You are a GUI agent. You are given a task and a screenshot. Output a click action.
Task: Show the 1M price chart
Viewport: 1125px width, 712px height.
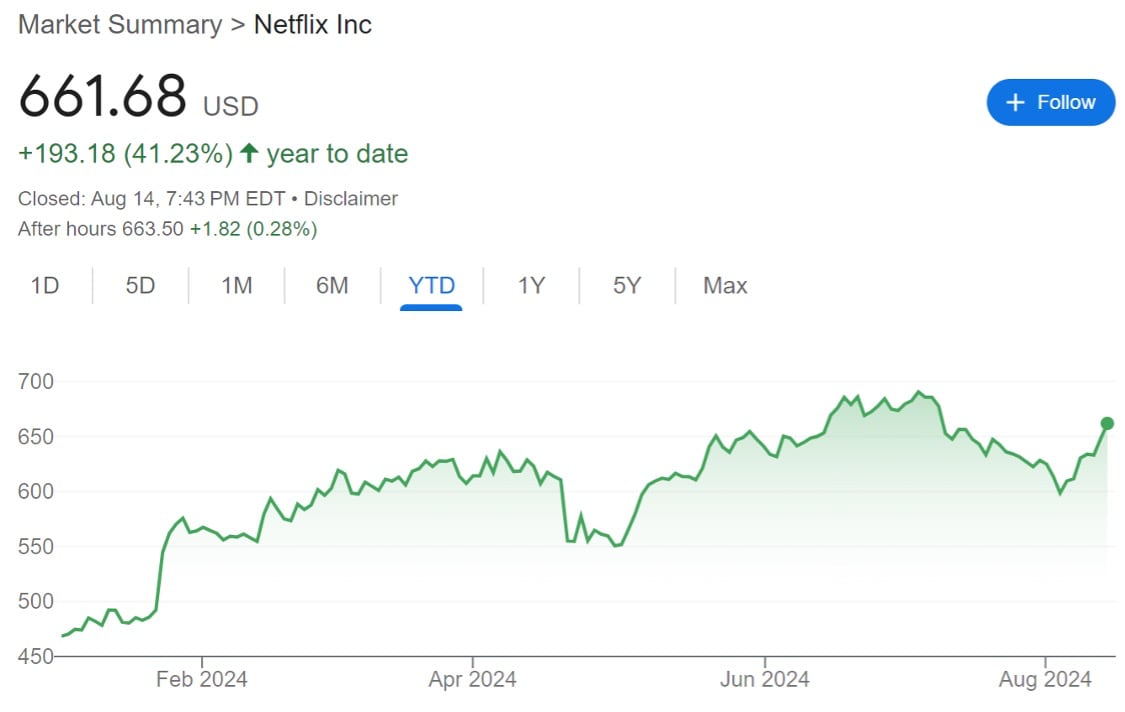click(236, 286)
